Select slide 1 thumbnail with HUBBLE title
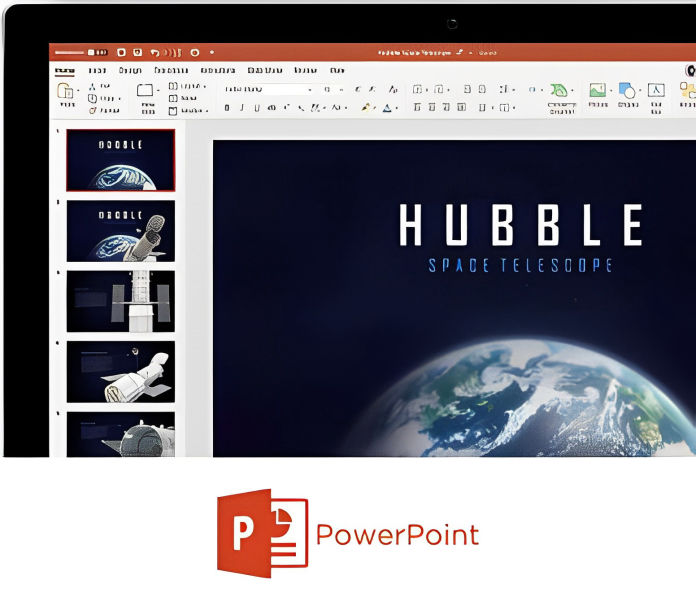Viewport: 696px width, 610px height. coord(121,160)
